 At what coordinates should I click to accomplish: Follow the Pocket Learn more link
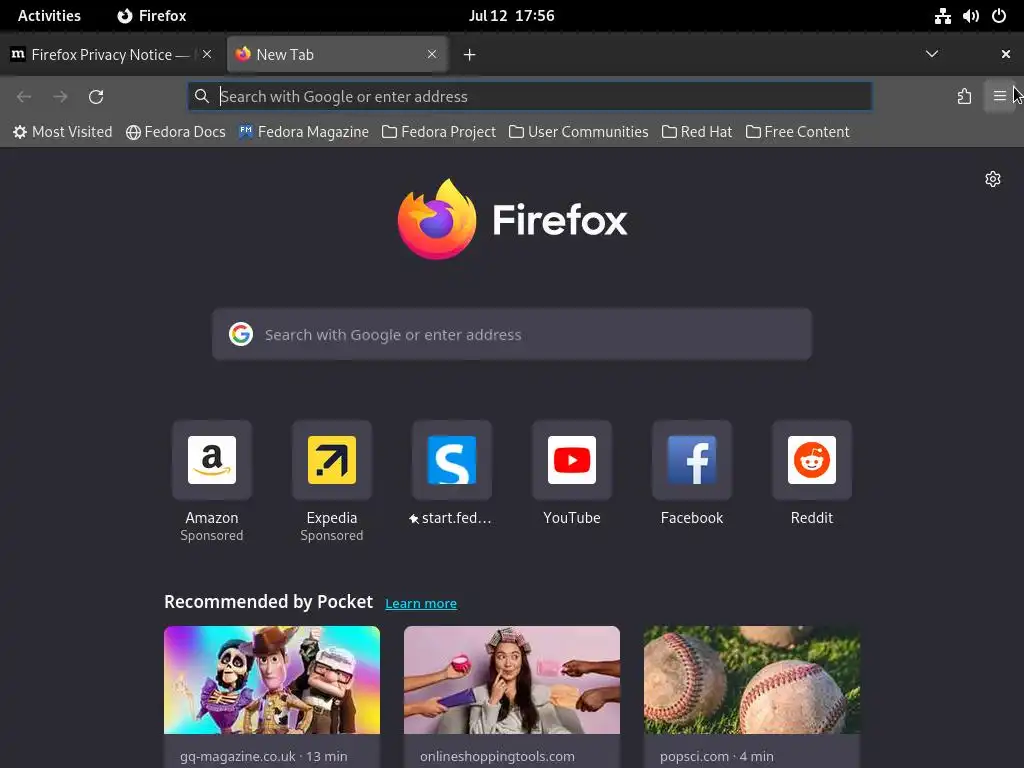(421, 603)
